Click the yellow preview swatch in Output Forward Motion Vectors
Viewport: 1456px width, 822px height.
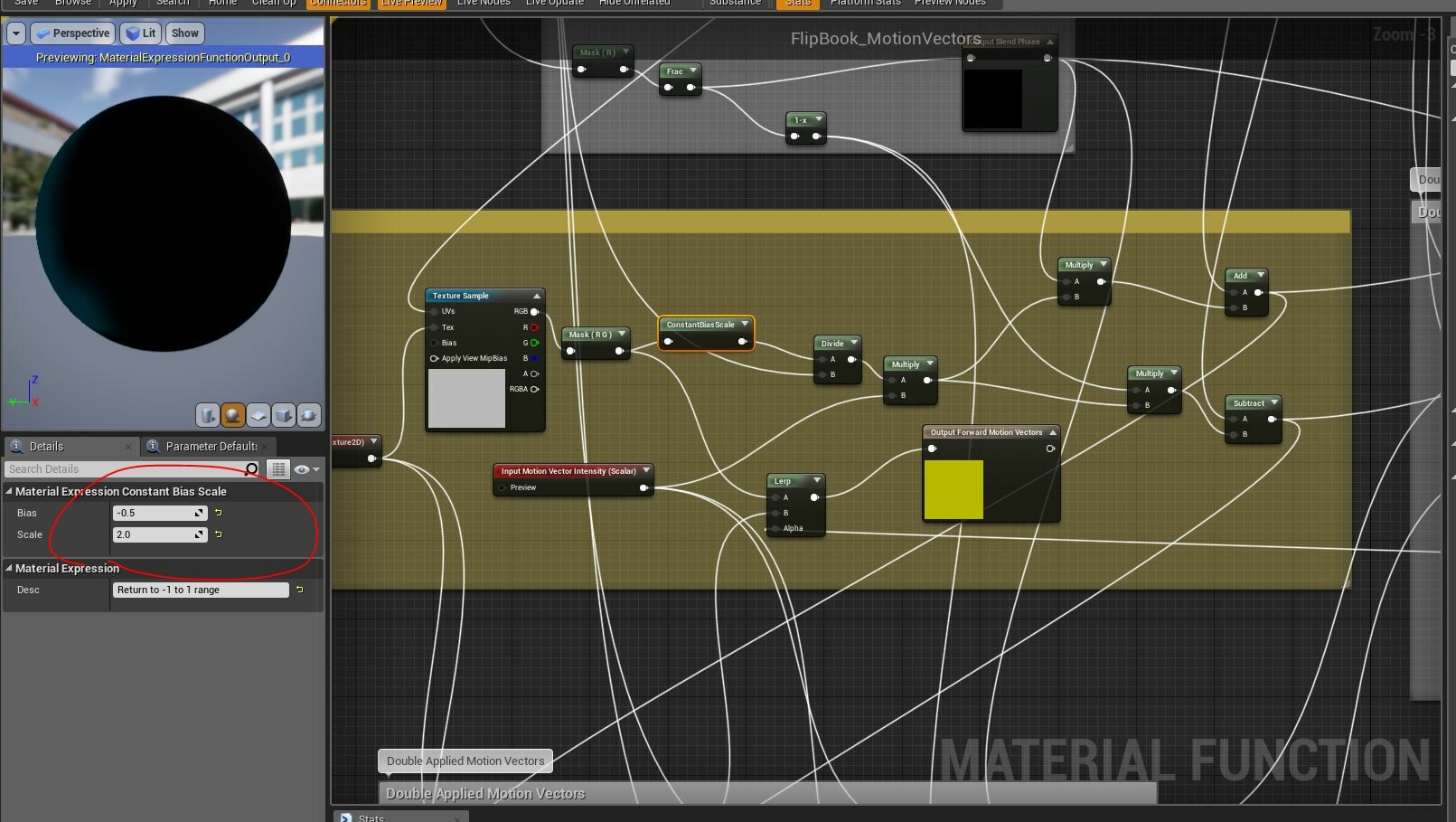pyautogui.click(x=953, y=489)
